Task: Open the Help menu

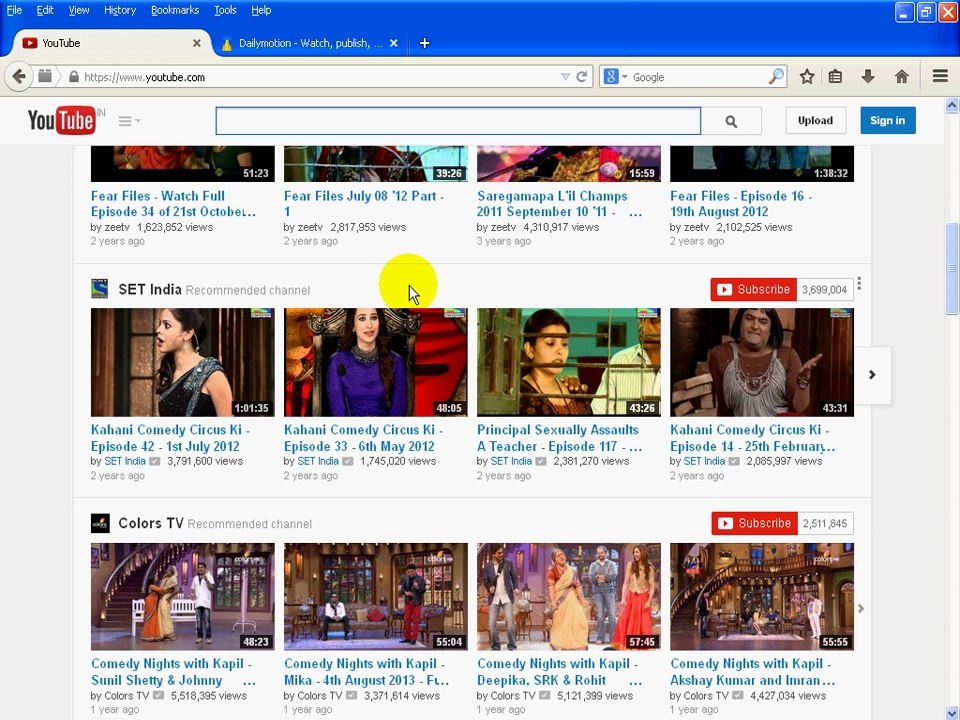Action: coord(261,10)
